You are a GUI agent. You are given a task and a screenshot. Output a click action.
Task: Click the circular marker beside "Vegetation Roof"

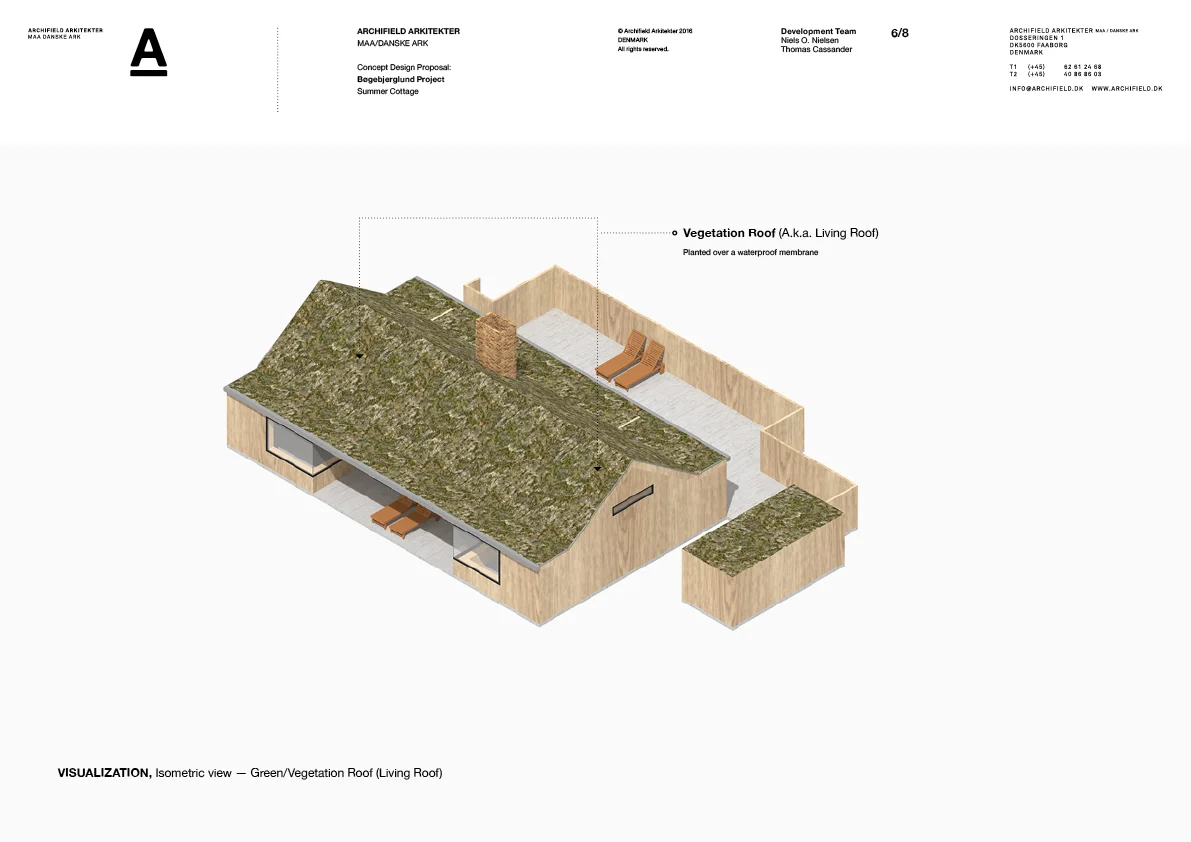[674, 233]
